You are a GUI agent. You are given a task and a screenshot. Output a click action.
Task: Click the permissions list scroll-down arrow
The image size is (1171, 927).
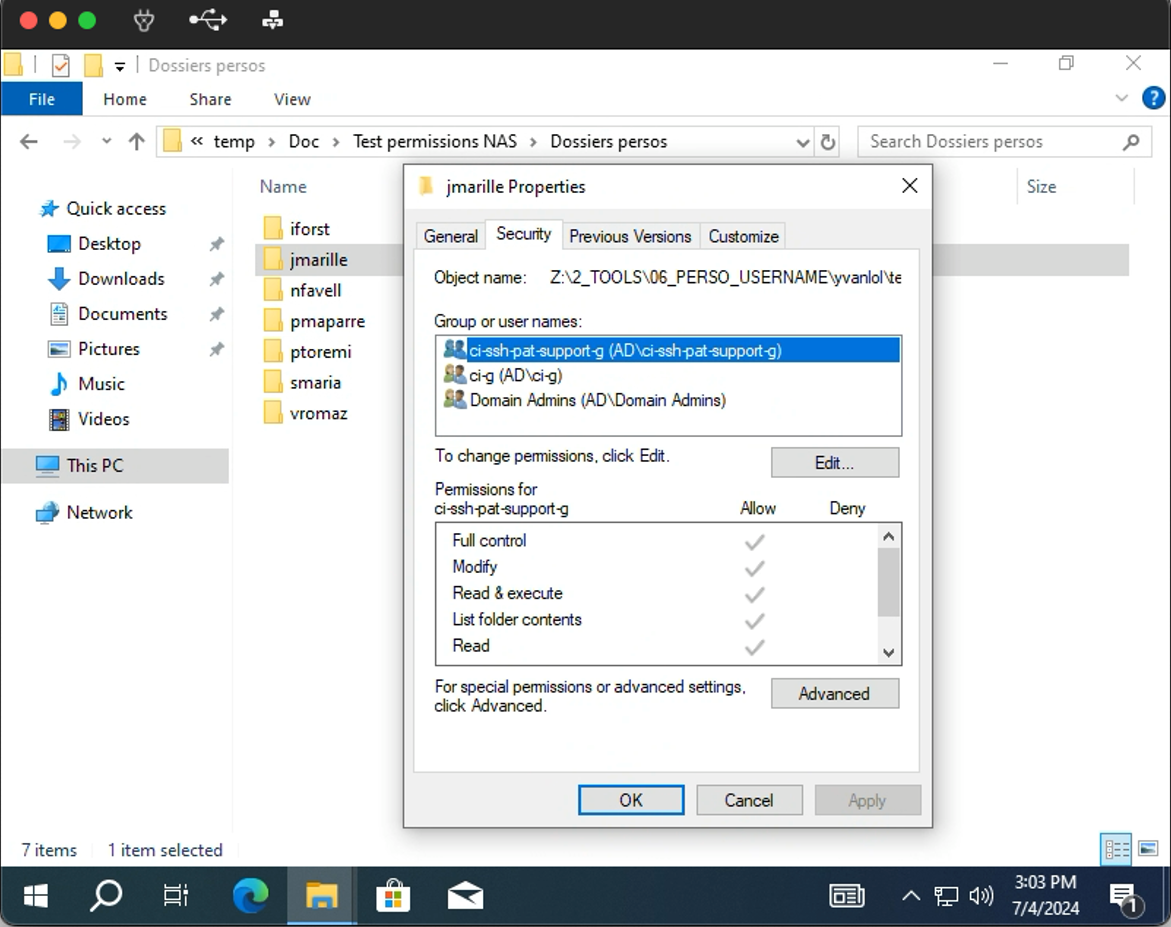point(888,652)
